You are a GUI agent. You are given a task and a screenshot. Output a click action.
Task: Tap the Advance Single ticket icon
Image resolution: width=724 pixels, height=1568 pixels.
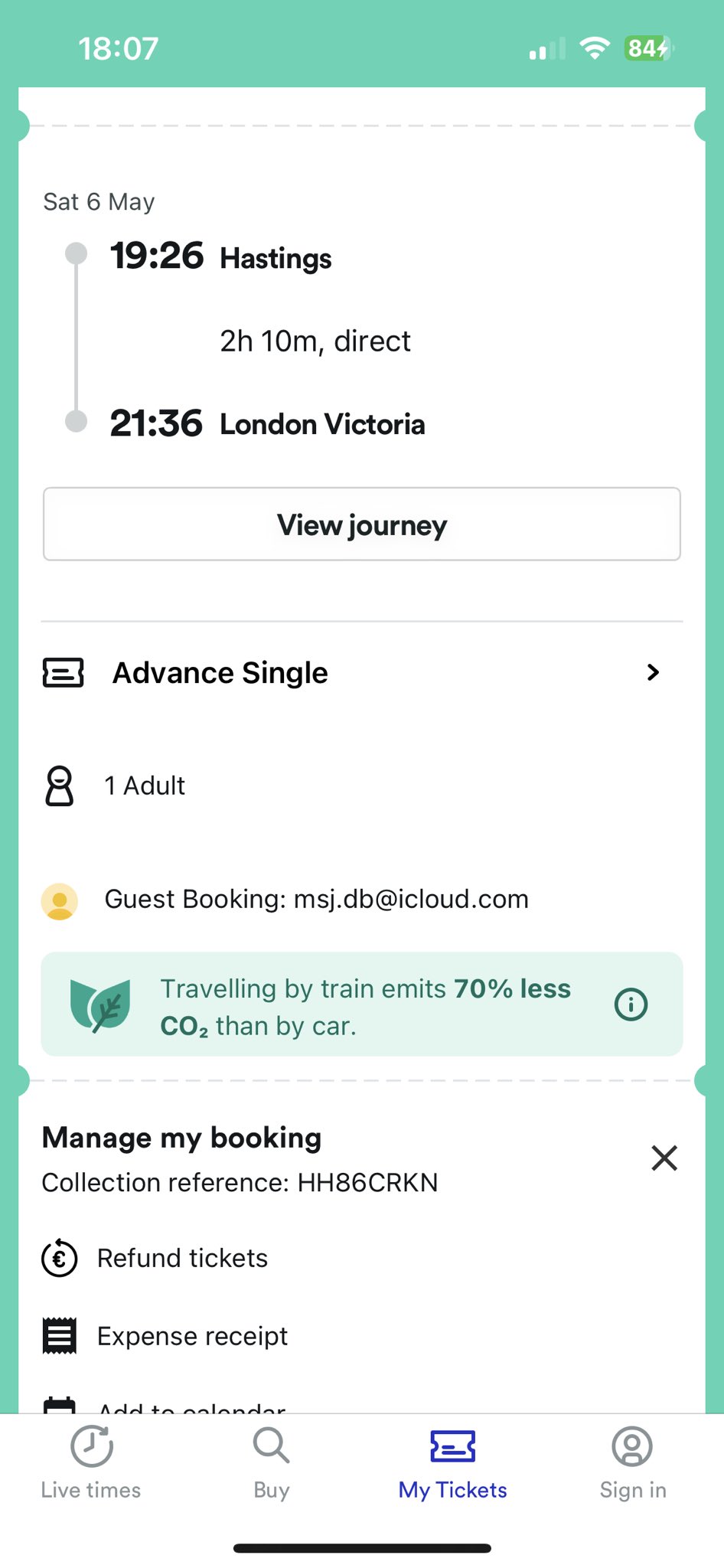point(63,673)
